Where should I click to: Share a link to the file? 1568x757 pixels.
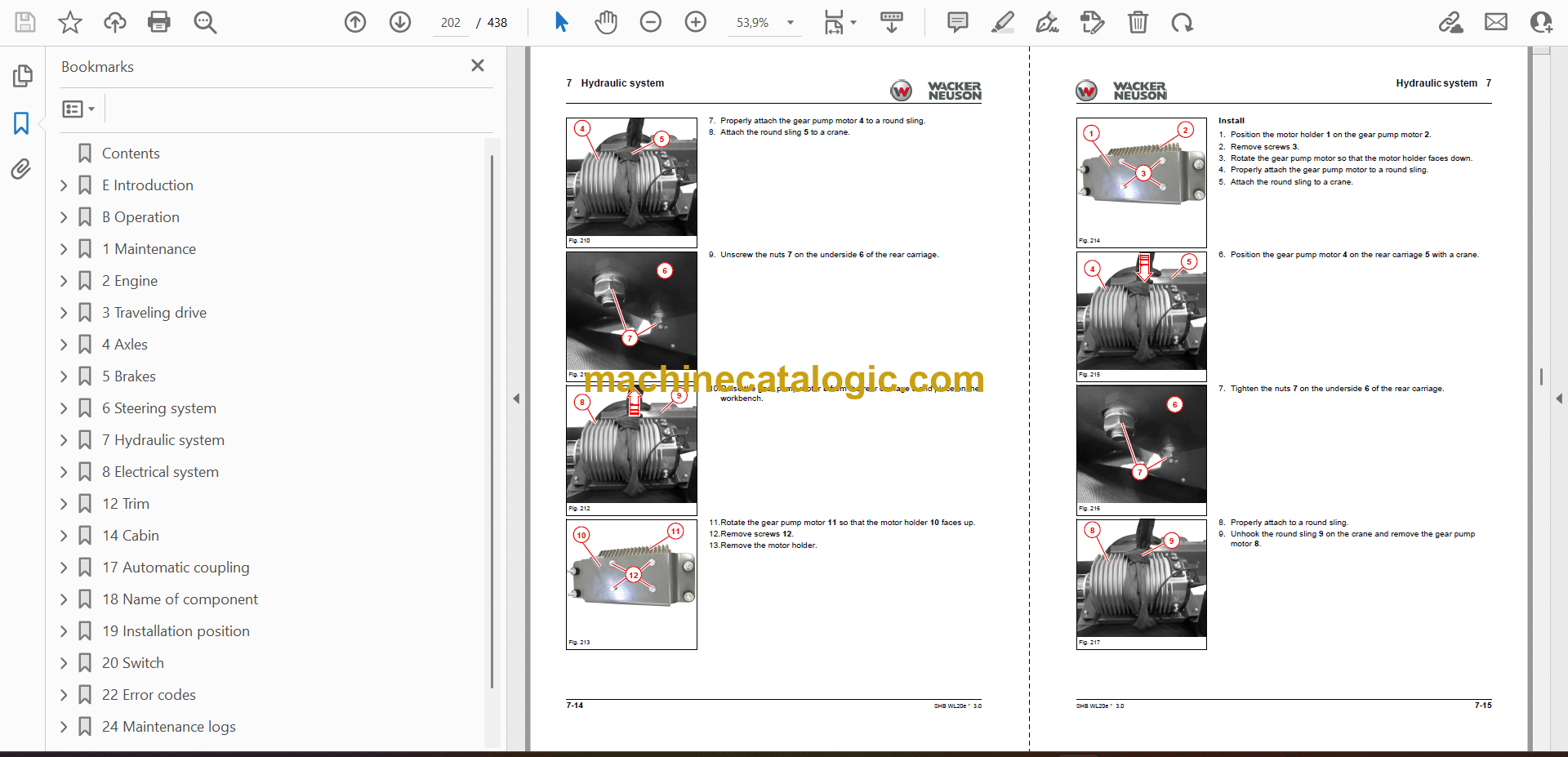click(1451, 22)
